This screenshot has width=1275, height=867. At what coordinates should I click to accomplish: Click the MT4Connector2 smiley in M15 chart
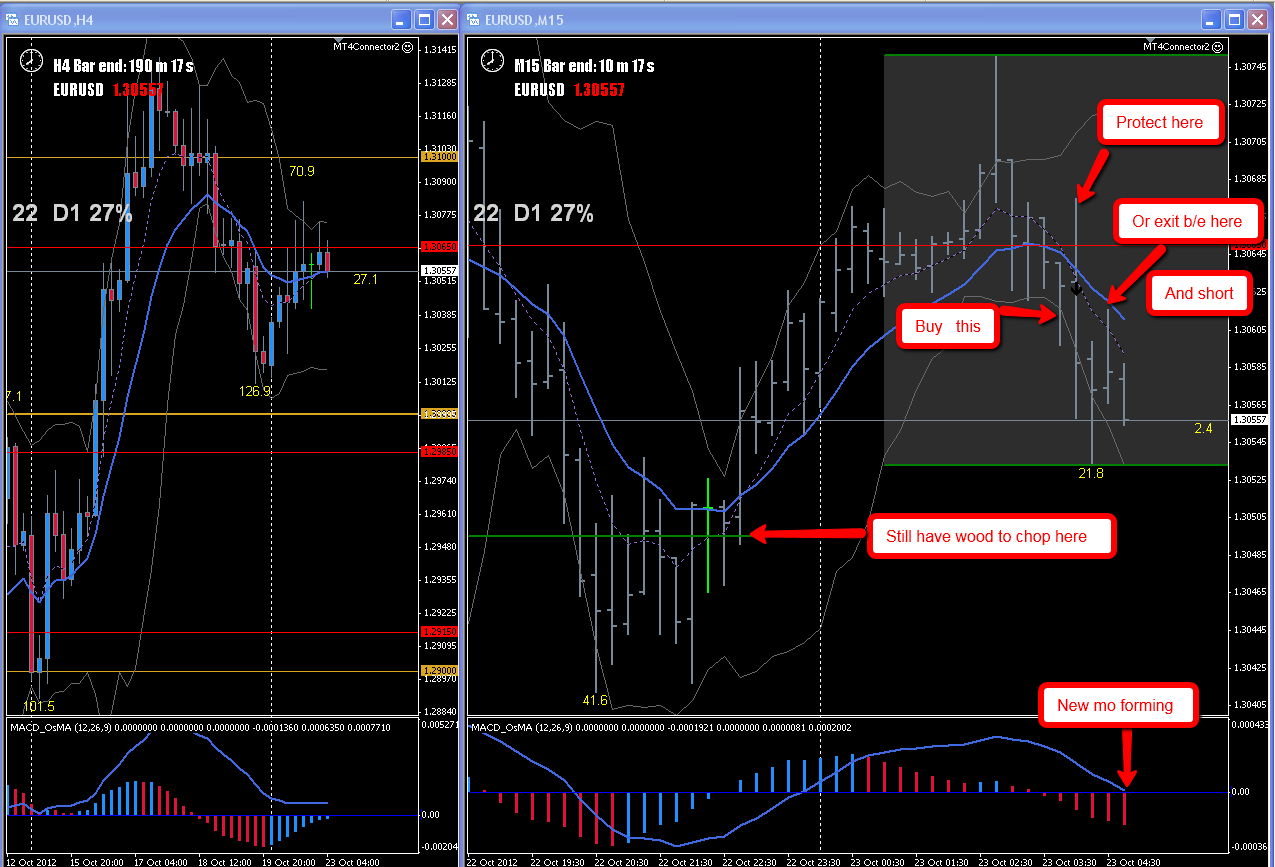click(1218, 46)
